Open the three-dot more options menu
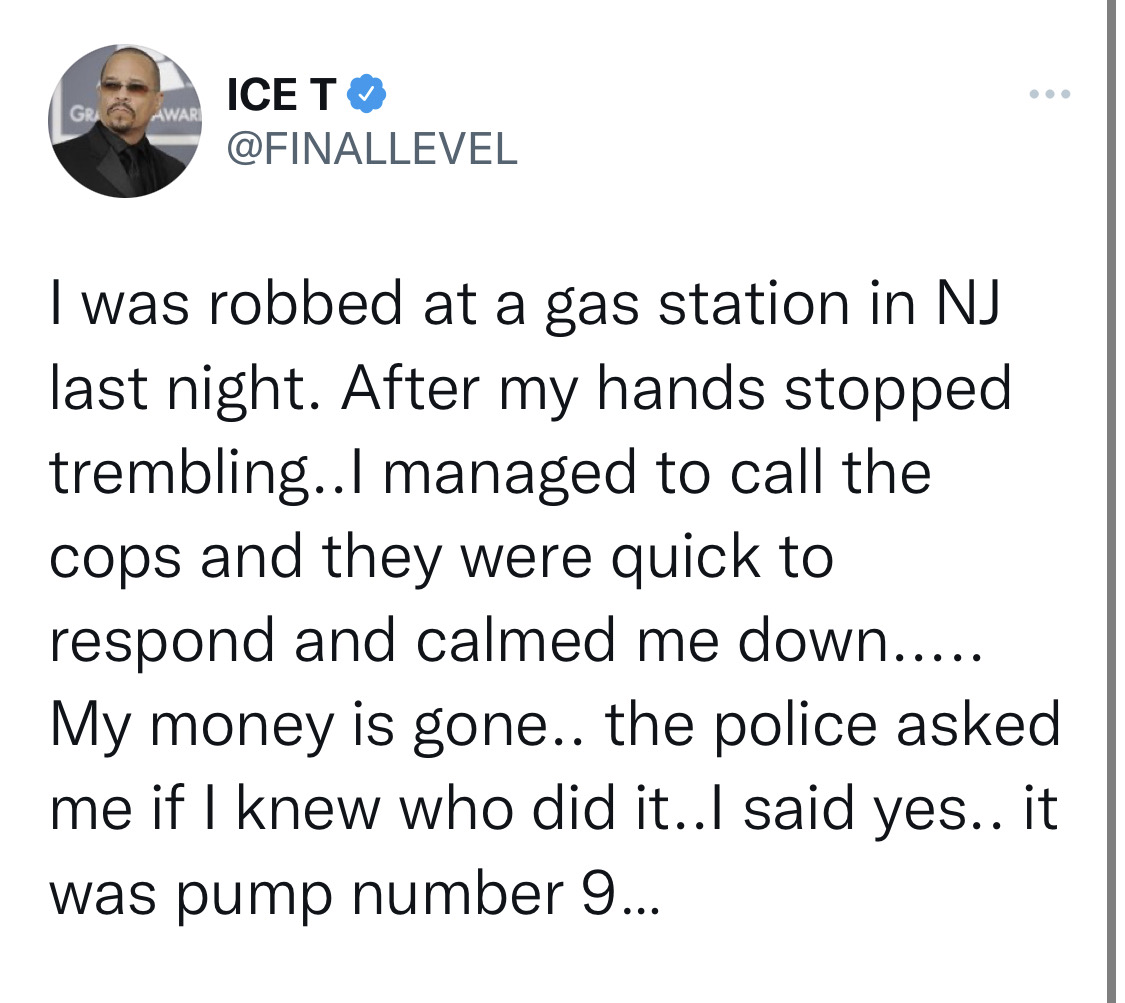Screen dimensions: 1125x1003 tap(1050, 94)
